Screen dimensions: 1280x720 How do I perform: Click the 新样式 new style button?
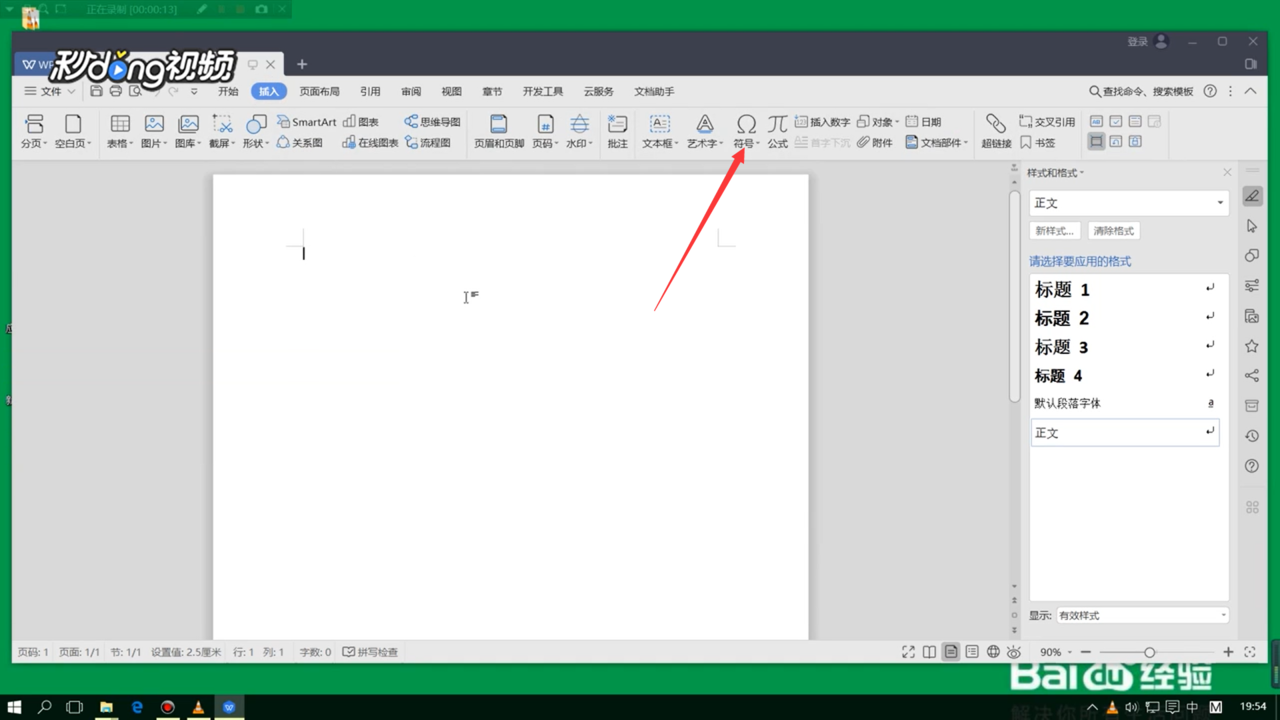tap(1055, 231)
